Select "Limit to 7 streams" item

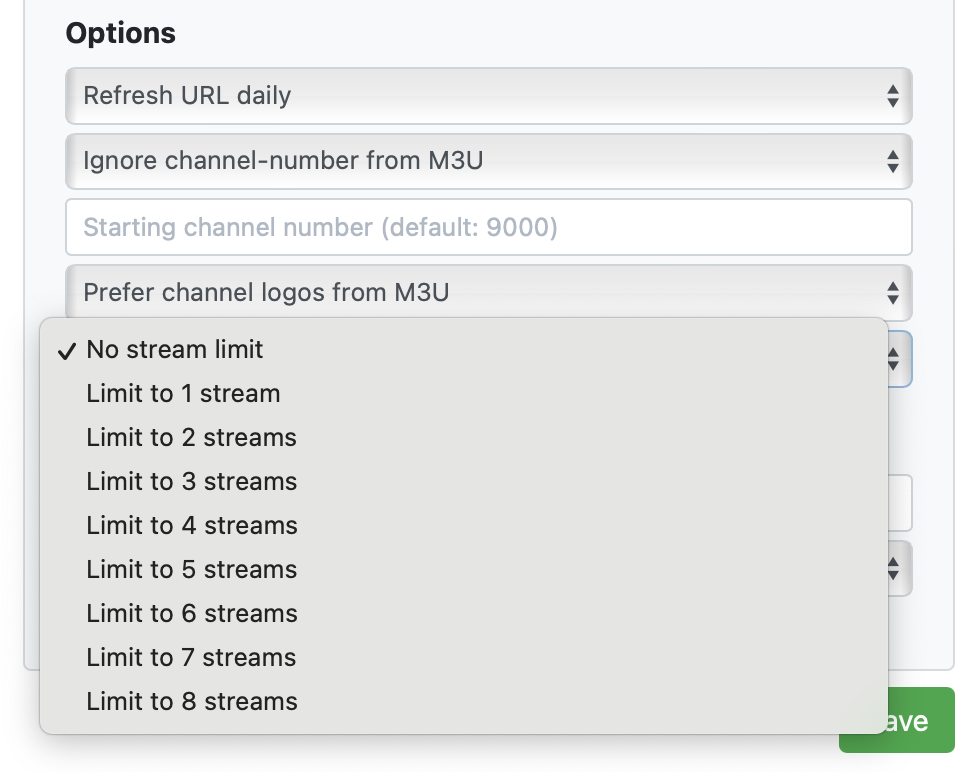click(x=191, y=658)
